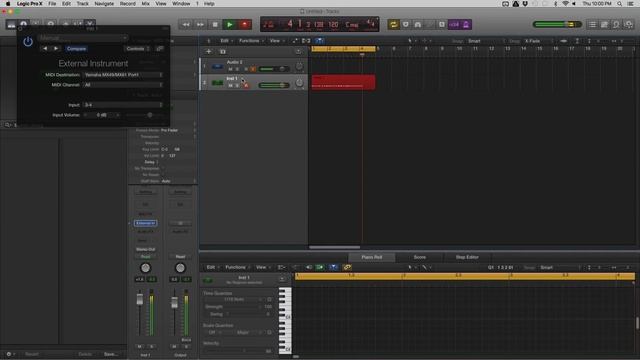Click the plugin Link icon
This screenshot has width=640, height=360.
coord(160,49)
